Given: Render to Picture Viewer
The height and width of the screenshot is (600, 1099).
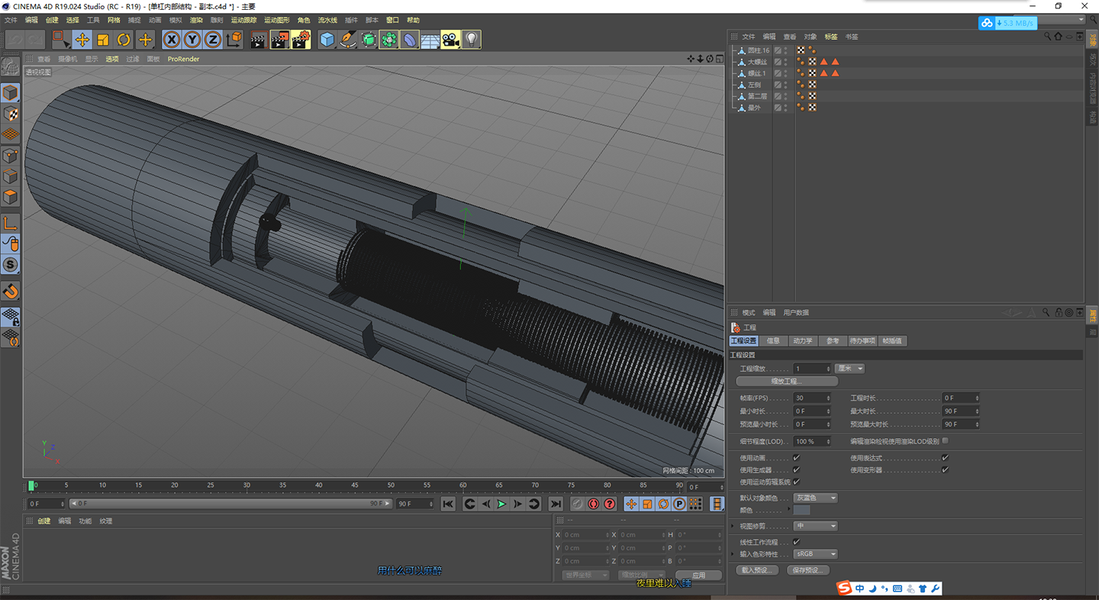Looking at the screenshot, I should [280, 40].
